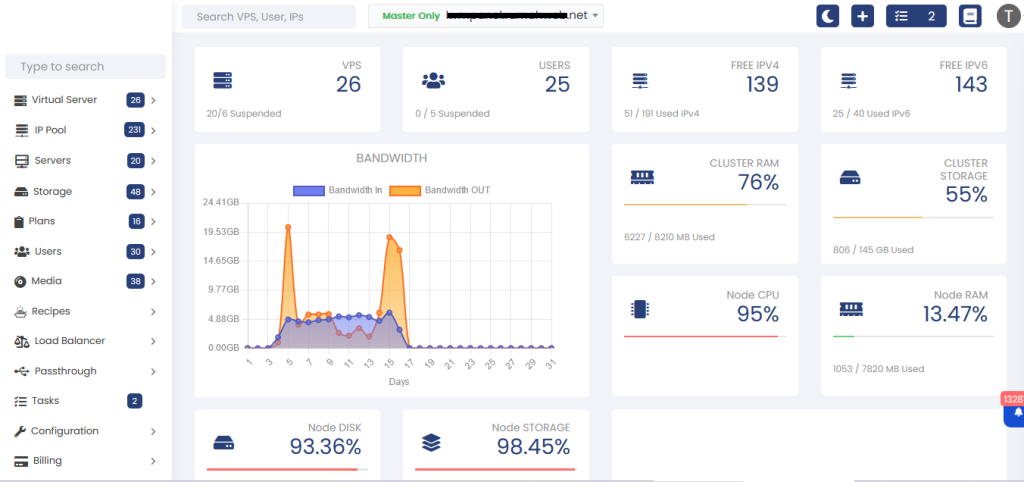Image resolution: width=1024 pixels, height=482 pixels.
Task: Click the Node CPU red progress bar
Action: (700, 337)
